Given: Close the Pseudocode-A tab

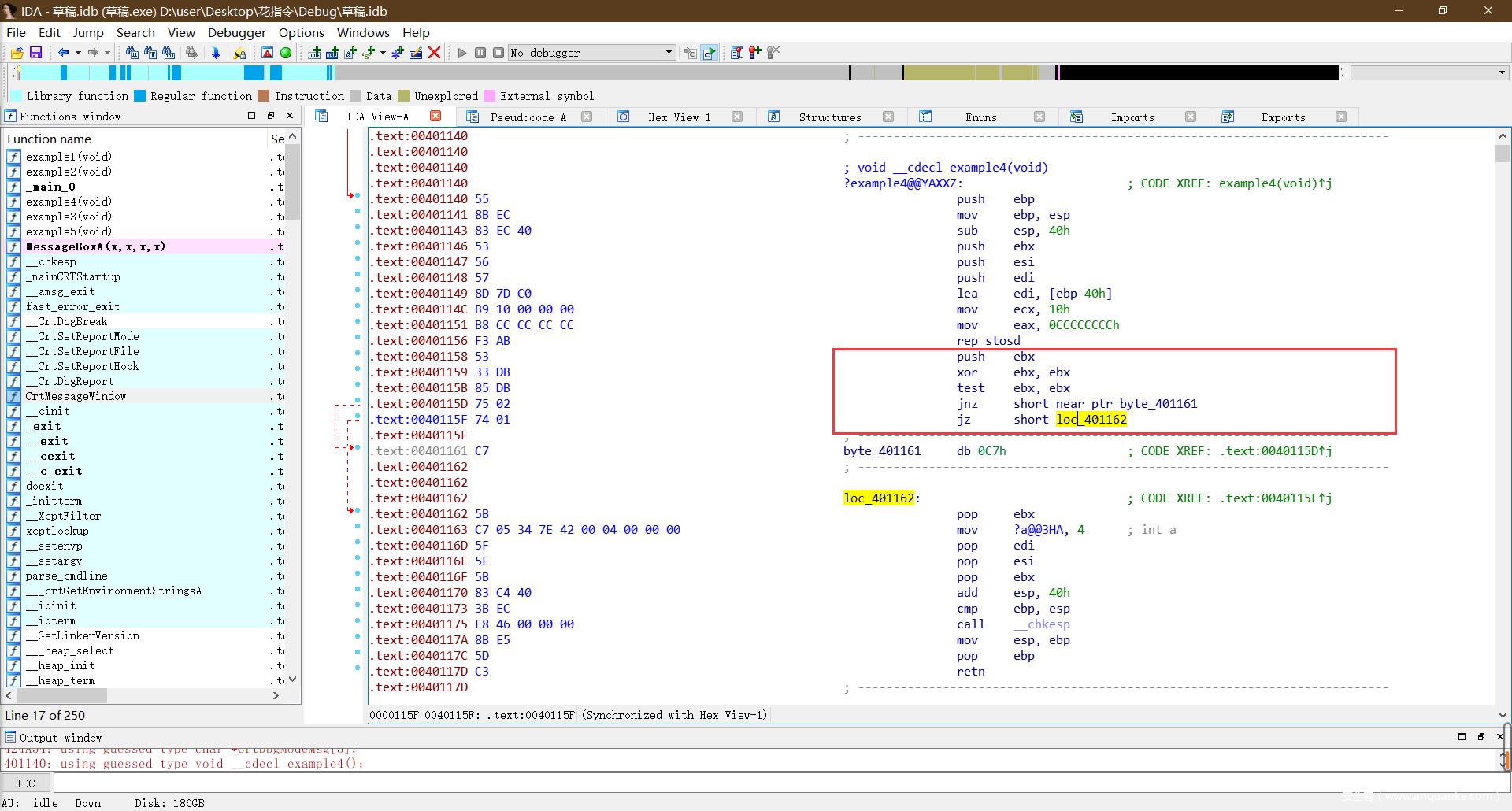Looking at the screenshot, I should click(587, 117).
